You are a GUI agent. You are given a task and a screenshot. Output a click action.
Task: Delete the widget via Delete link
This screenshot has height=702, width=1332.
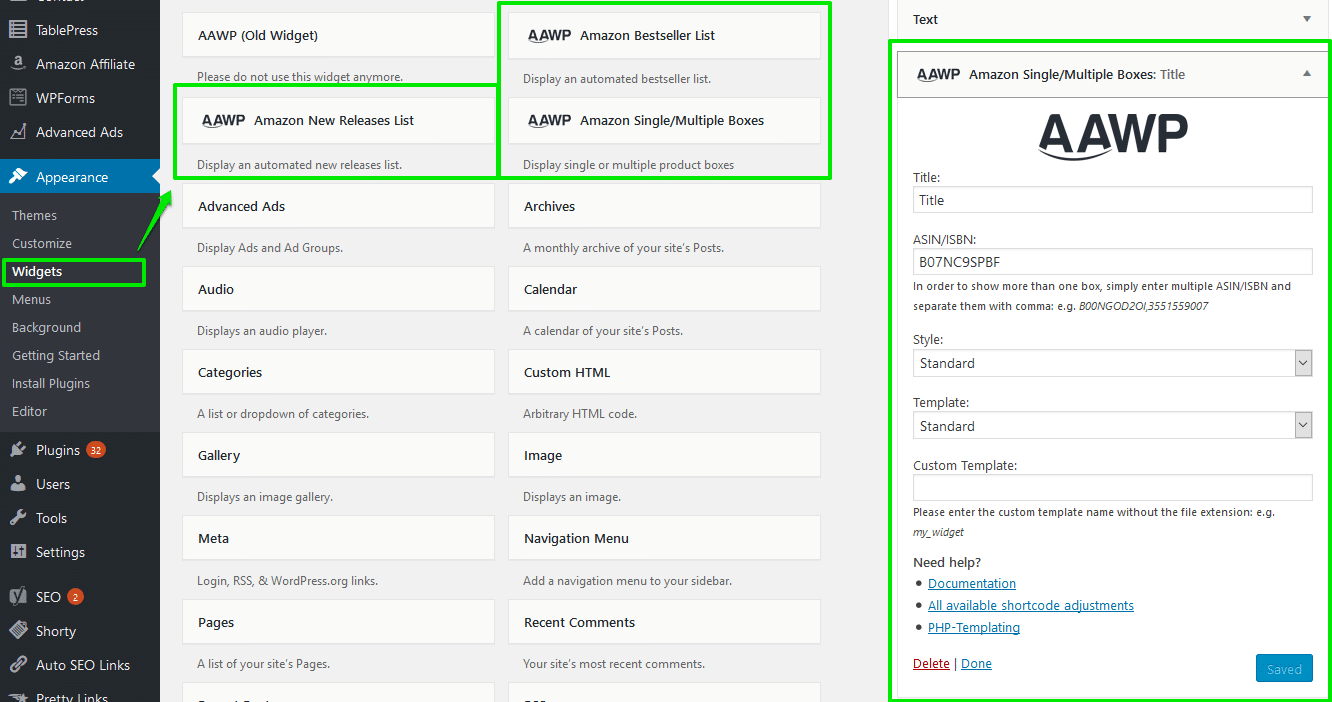tap(931, 663)
